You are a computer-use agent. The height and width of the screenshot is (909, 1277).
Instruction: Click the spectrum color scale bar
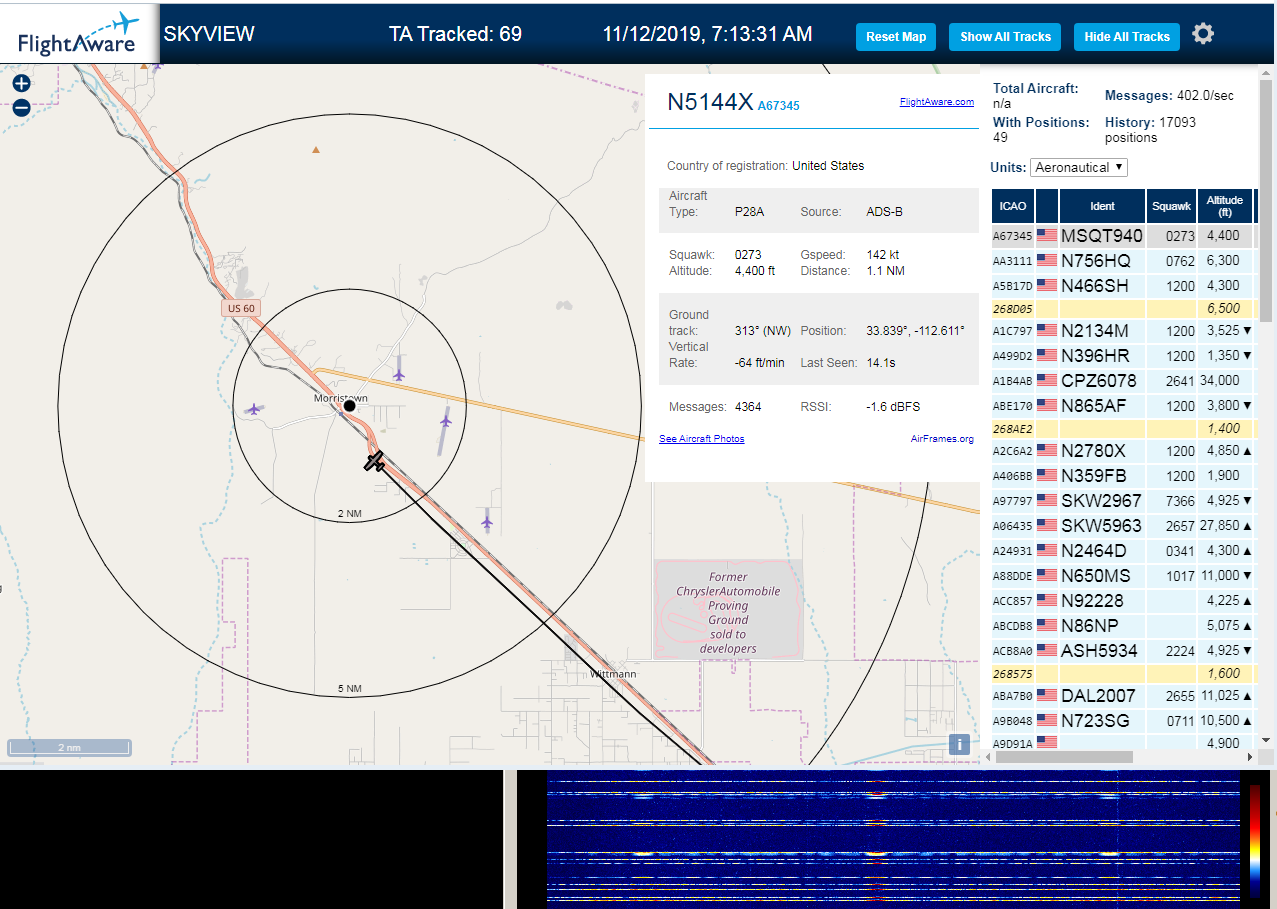(x=1255, y=840)
